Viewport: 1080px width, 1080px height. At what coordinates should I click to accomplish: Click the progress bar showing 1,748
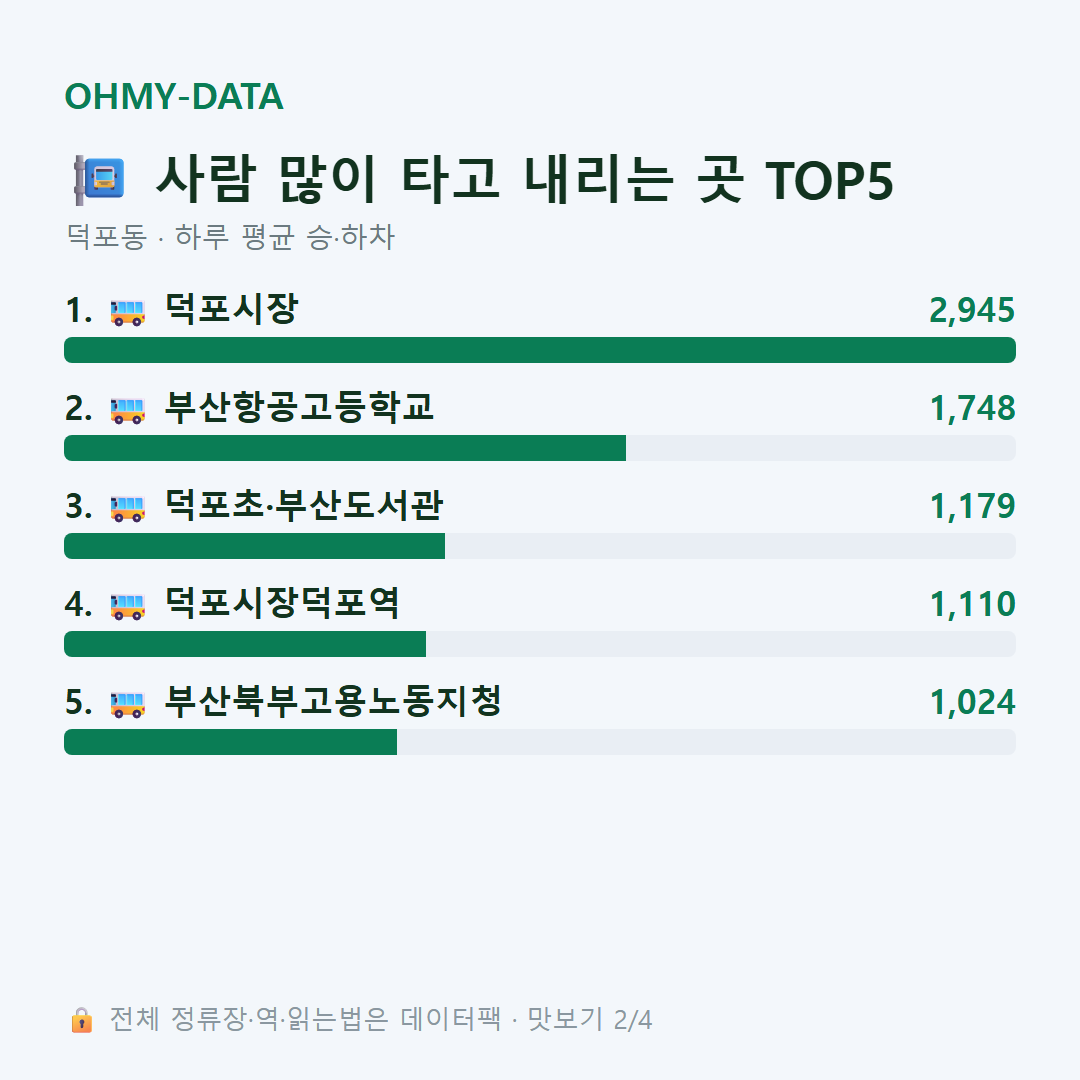540,448
